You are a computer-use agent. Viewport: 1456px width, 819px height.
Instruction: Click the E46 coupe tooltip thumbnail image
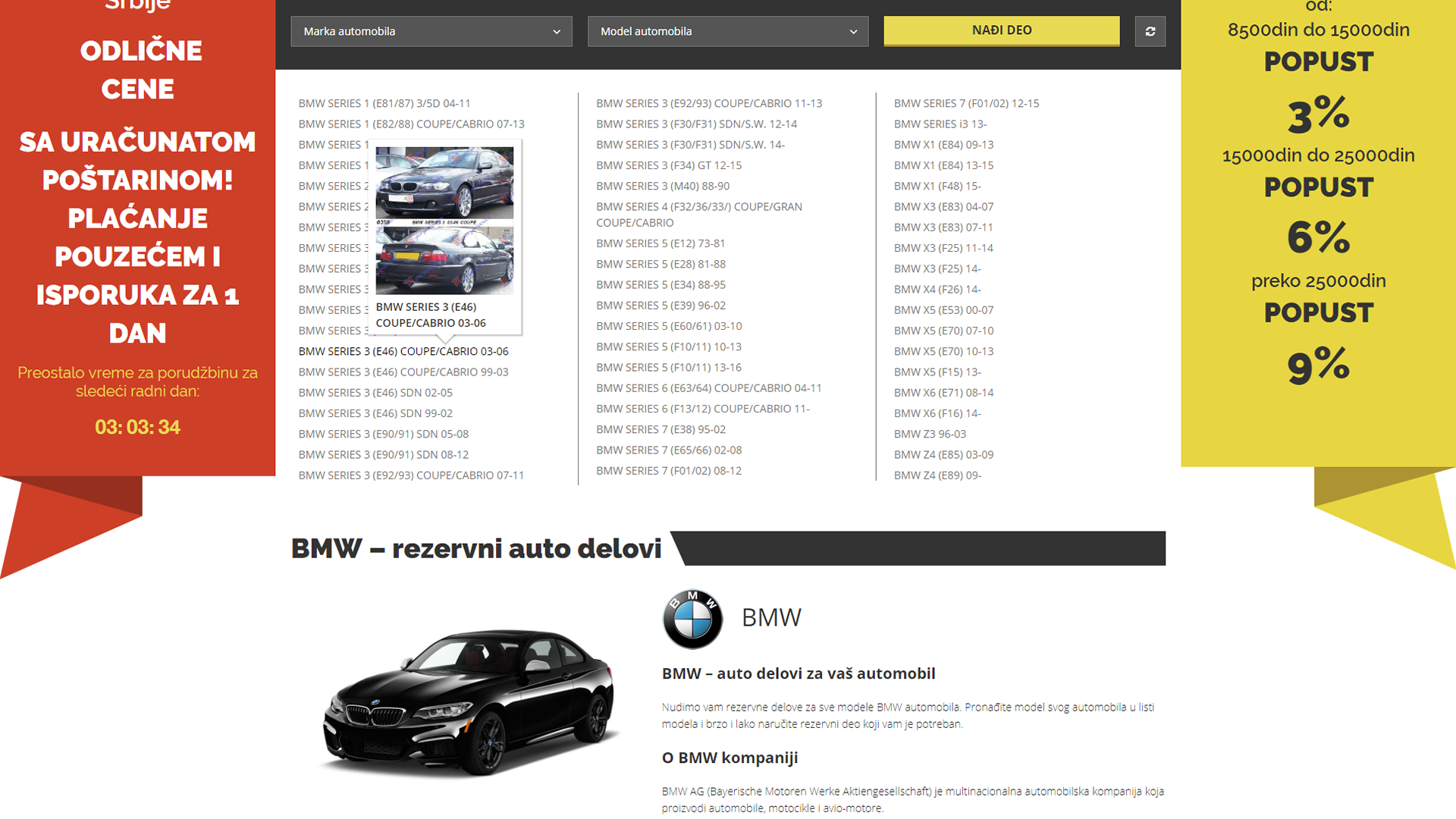coord(444,220)
